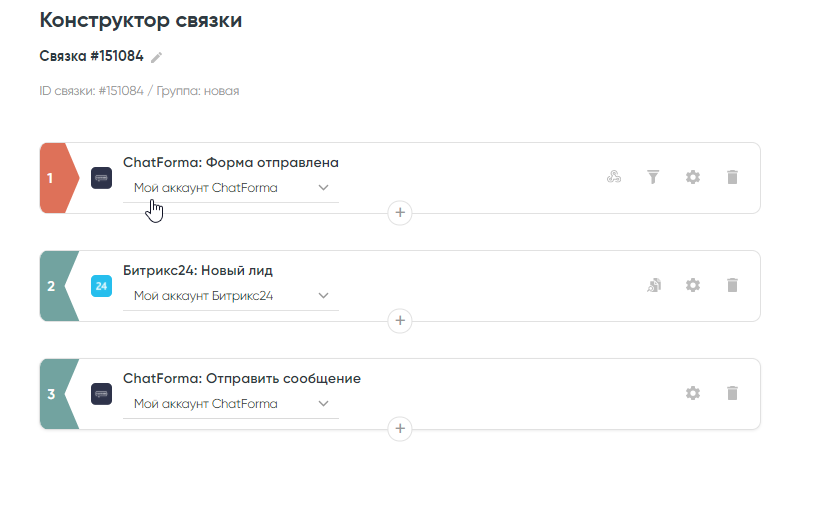Add a step after step 1
The width and height of the screenshot is (813, 525).
point(400,212)
